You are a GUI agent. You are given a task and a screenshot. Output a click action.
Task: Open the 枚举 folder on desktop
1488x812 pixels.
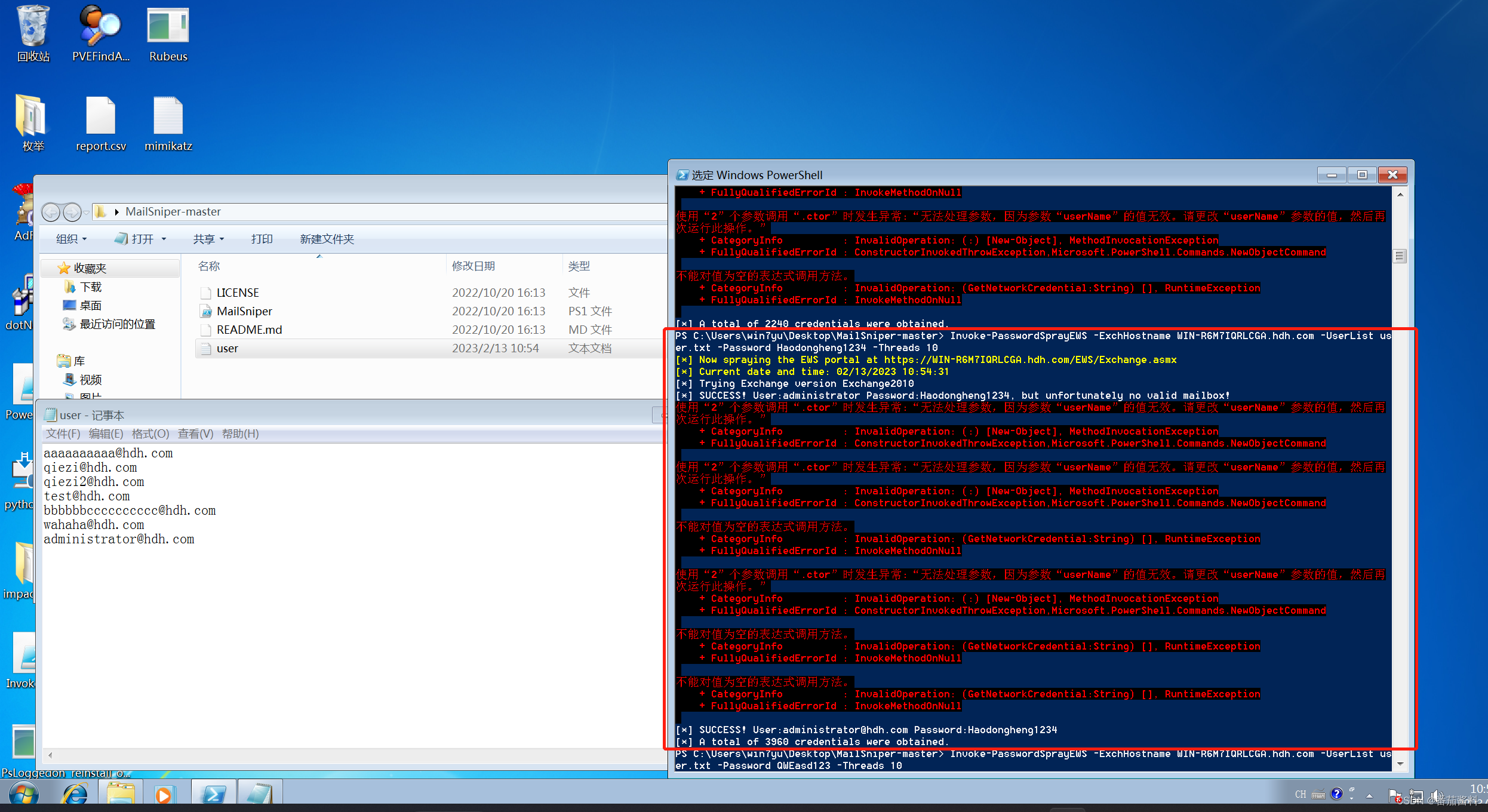(x=33, y=122)
